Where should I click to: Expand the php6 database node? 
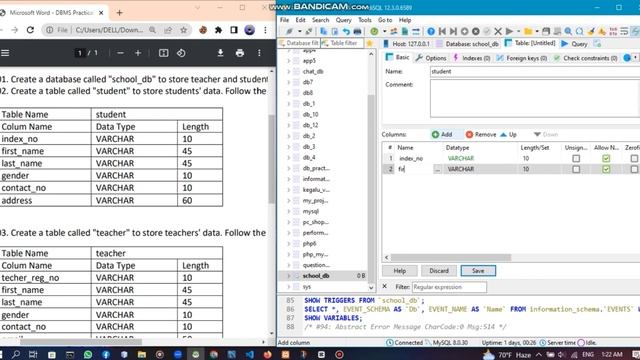pyautogui.click(x=289, y=244)
